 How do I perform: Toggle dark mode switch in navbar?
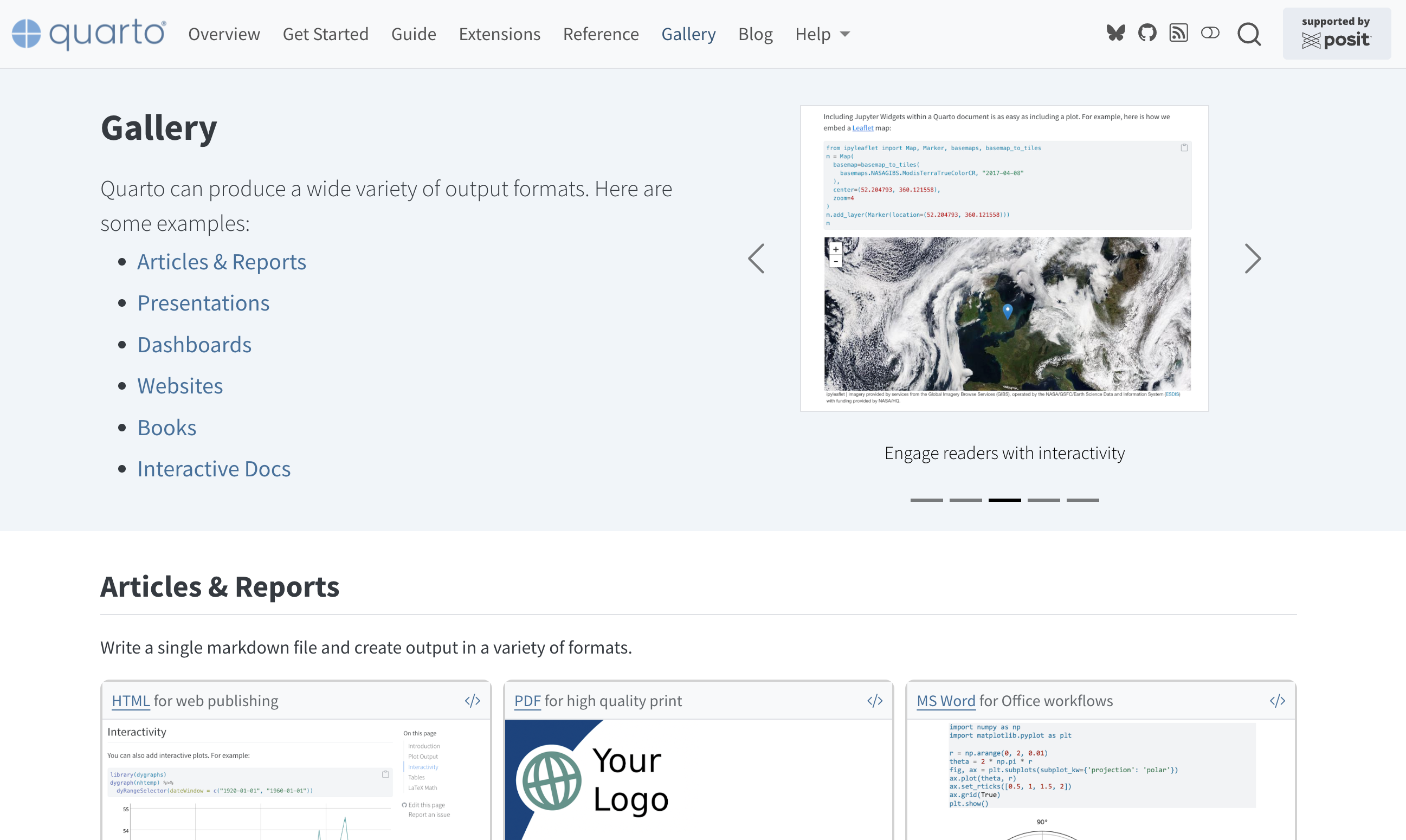1210,33
